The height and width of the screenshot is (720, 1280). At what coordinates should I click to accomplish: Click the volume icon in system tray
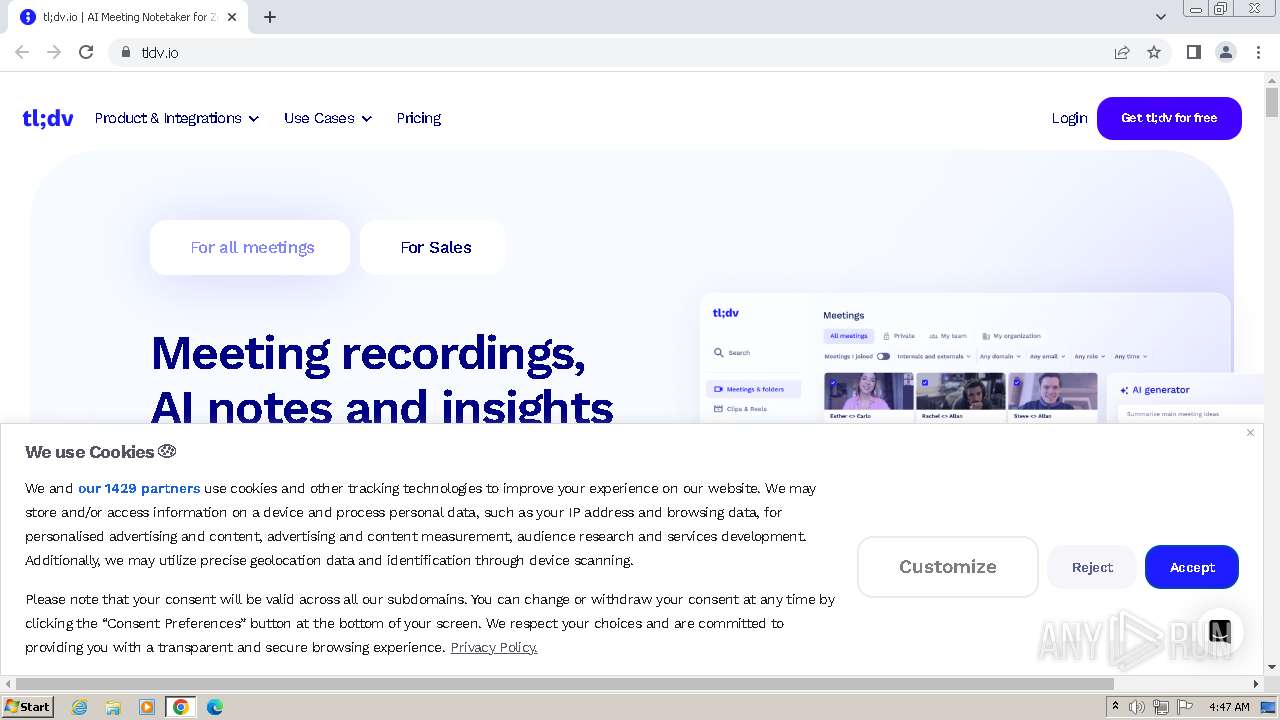point(1137,707)
